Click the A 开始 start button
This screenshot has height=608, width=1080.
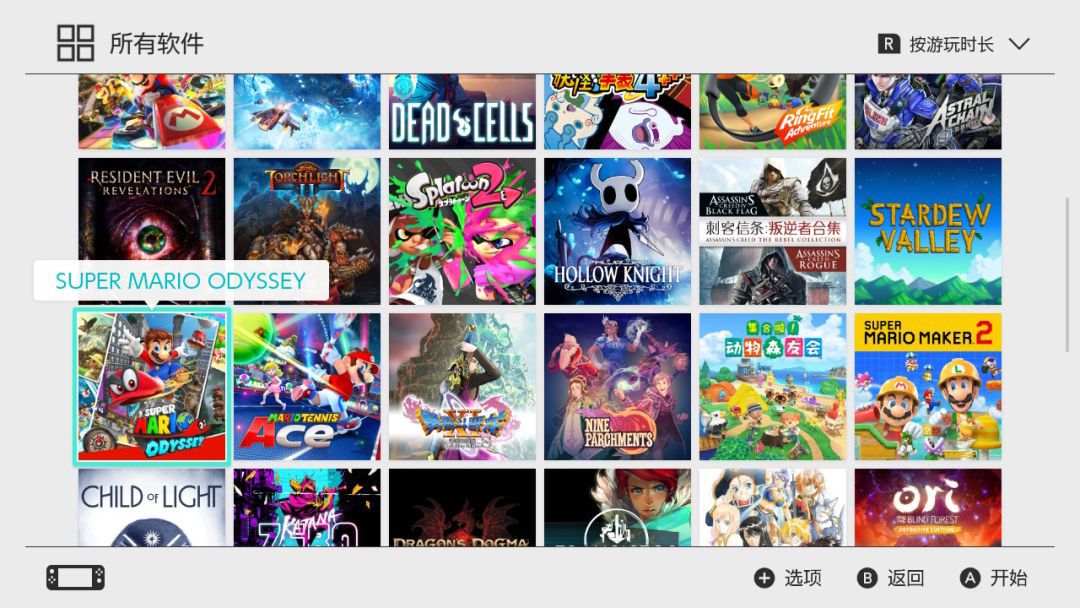tap(993, 578)
